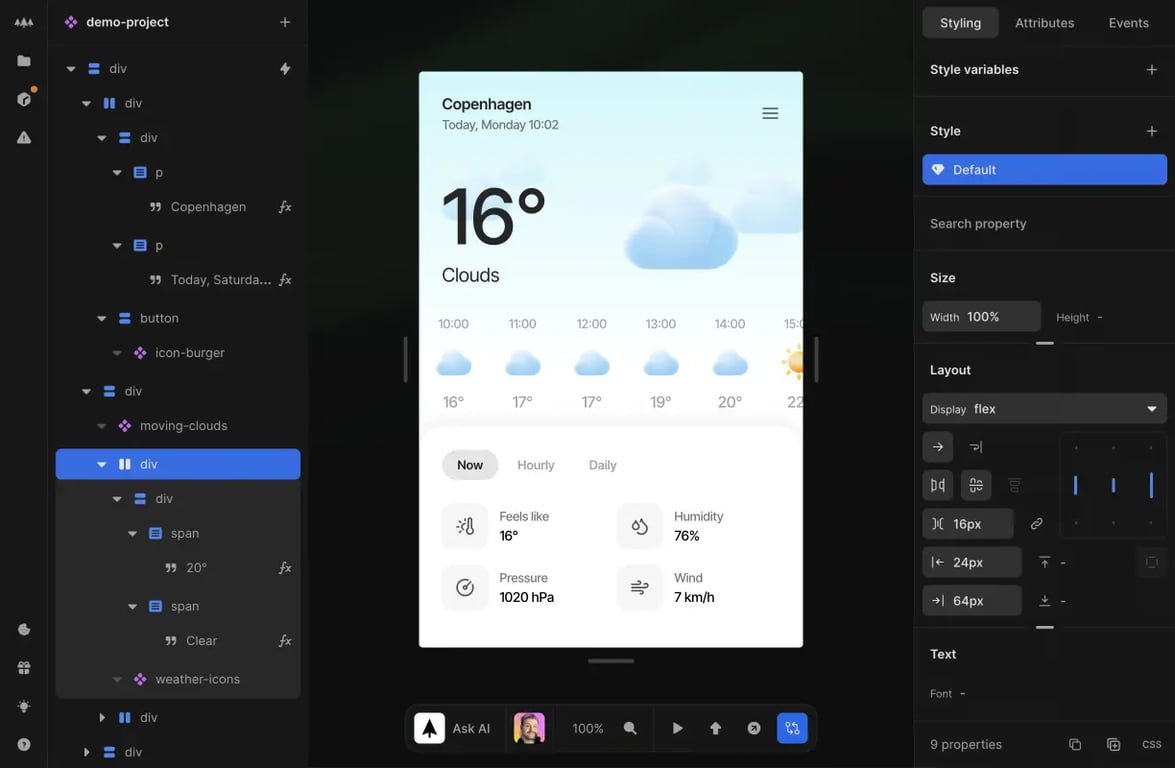Collapse the root div tree node
1175x768 pixels.
point(70,69)
